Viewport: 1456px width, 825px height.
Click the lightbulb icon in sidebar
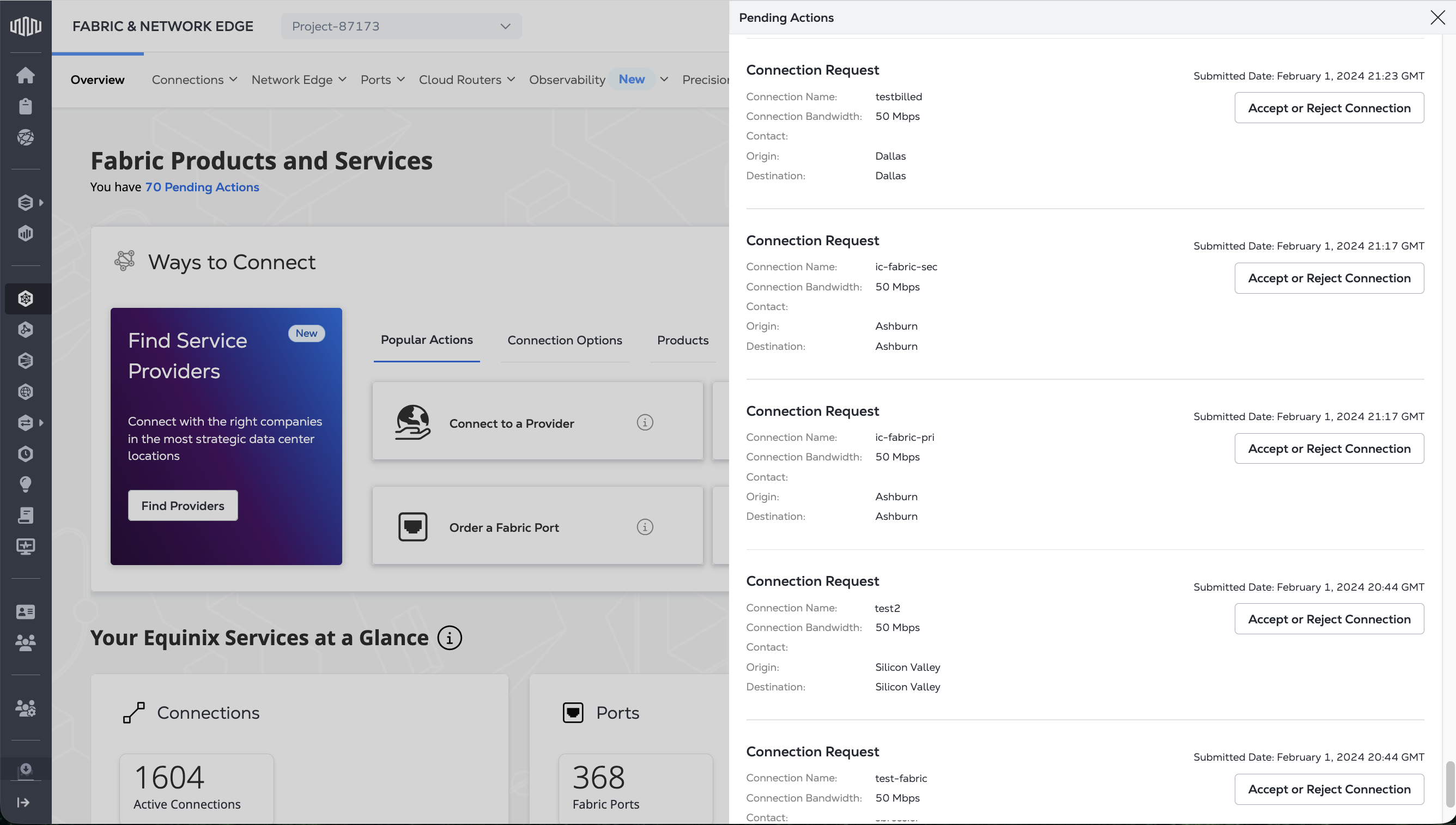[x=26, y=484]
